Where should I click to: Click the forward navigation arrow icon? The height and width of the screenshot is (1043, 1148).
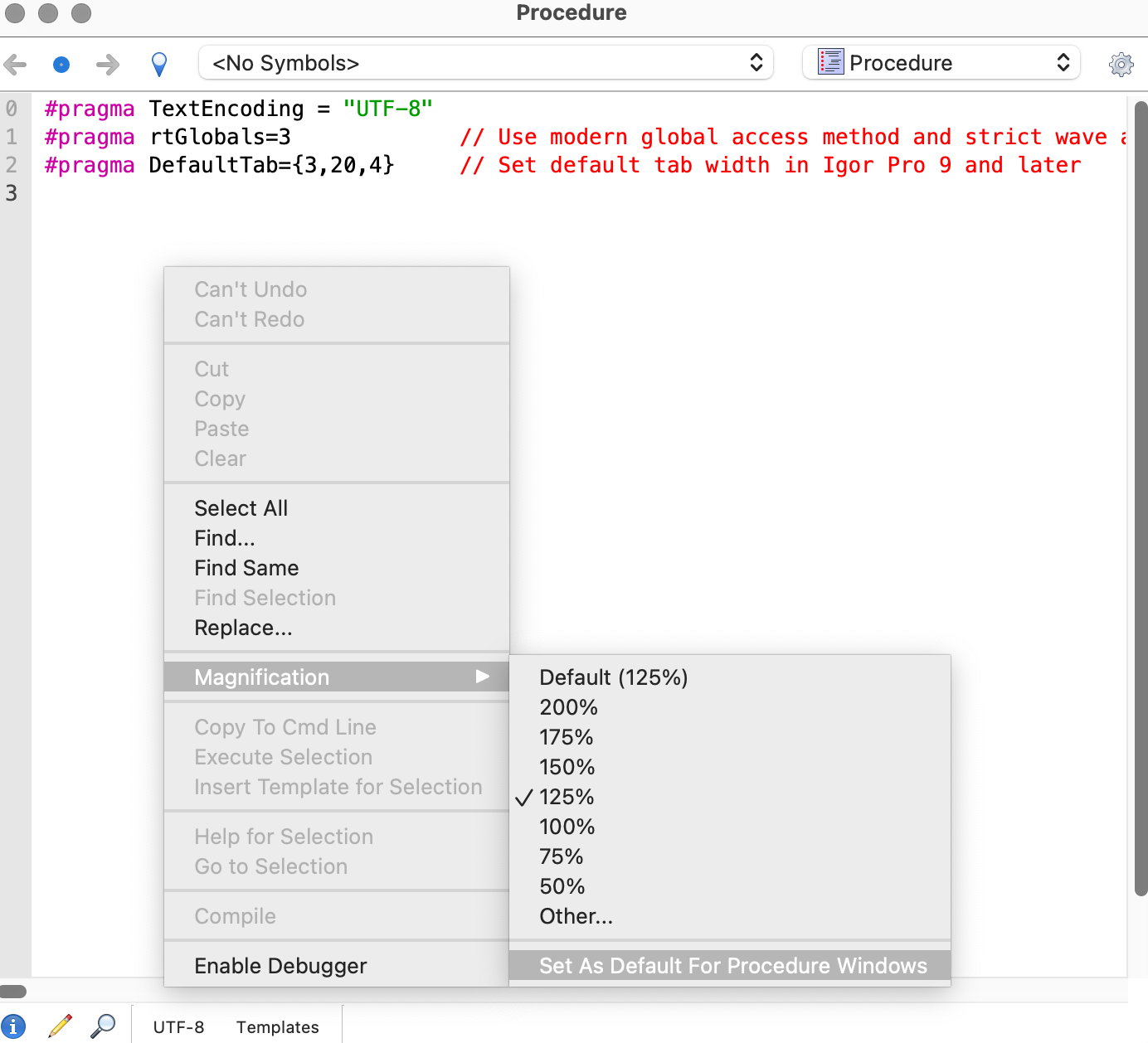(107, 64)
